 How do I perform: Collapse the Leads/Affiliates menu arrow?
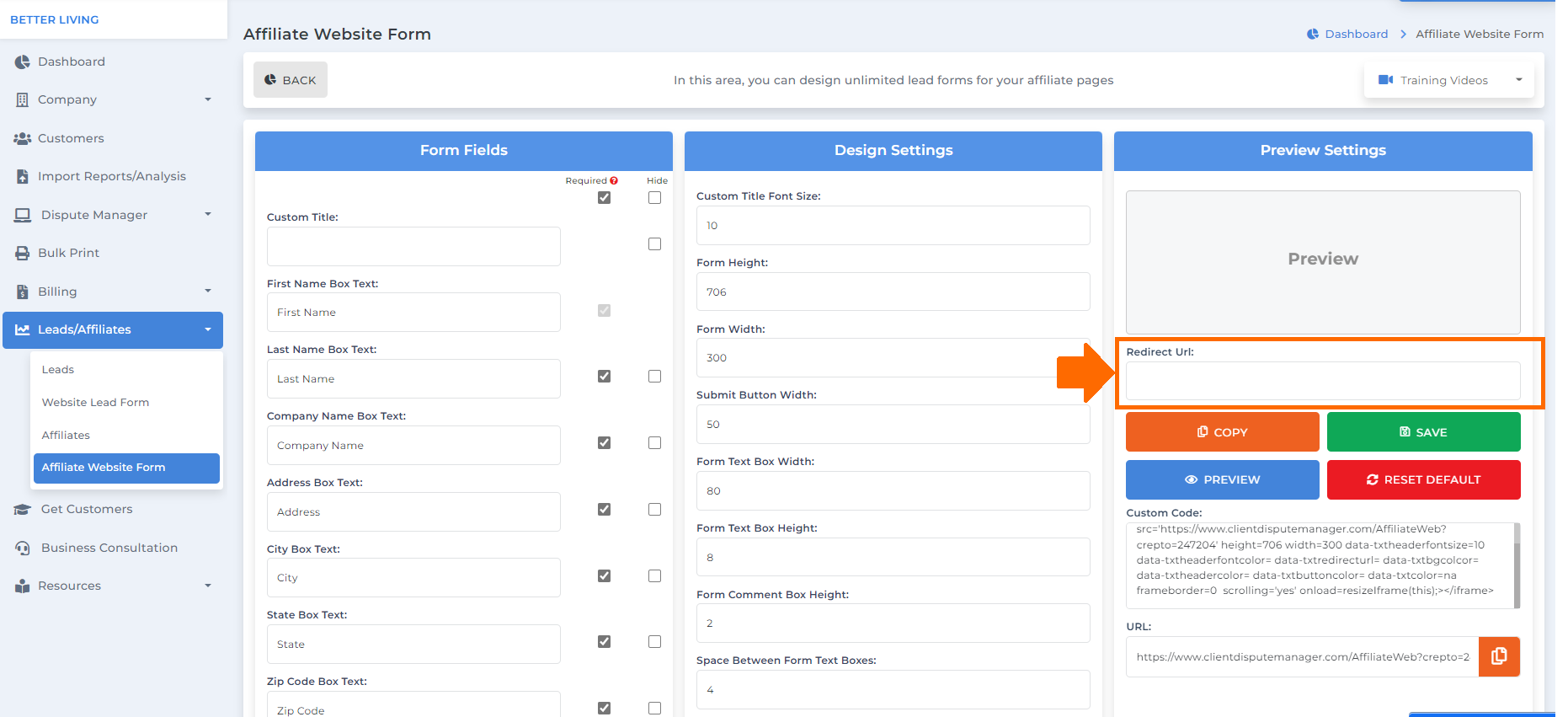coord(208,329)
